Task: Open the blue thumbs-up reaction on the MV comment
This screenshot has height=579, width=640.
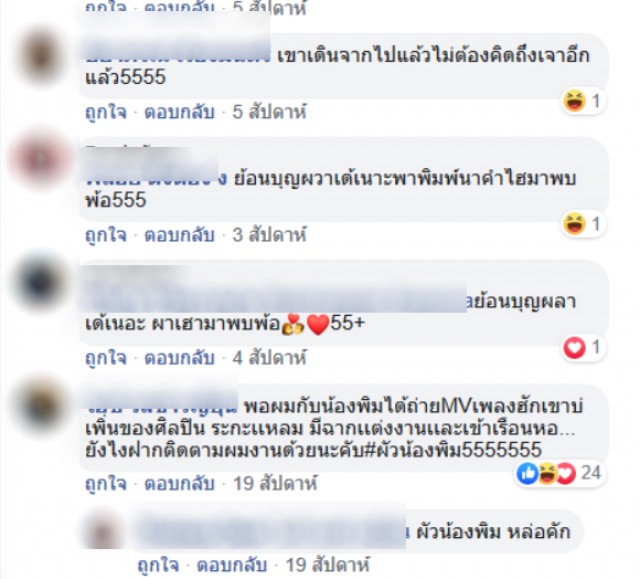Action: [527, 473]
